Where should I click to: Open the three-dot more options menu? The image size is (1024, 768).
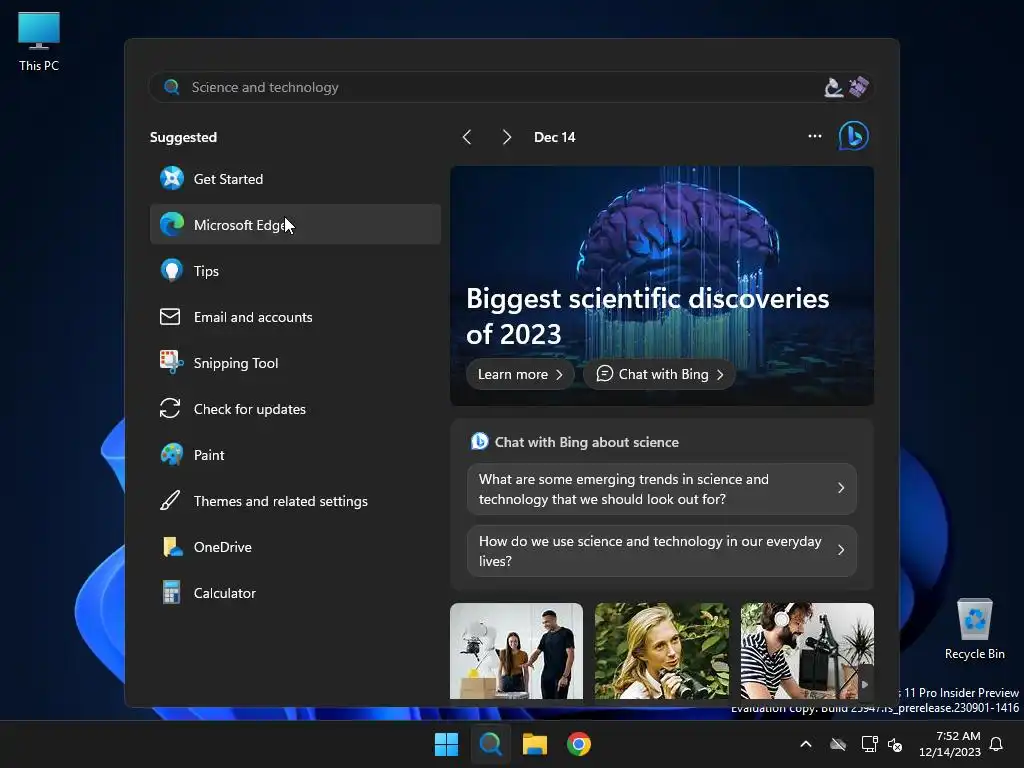coord(814,136)
